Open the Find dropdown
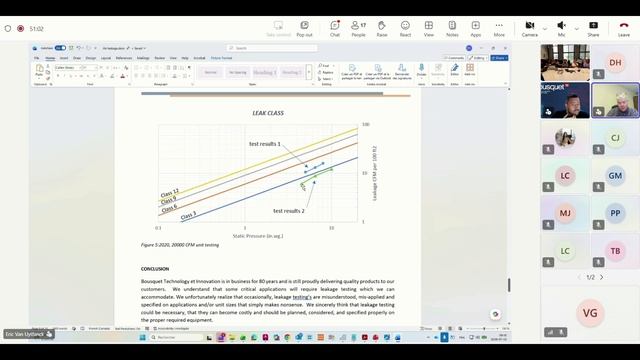This screenshot has height=360, width=640. click(326, 66)
